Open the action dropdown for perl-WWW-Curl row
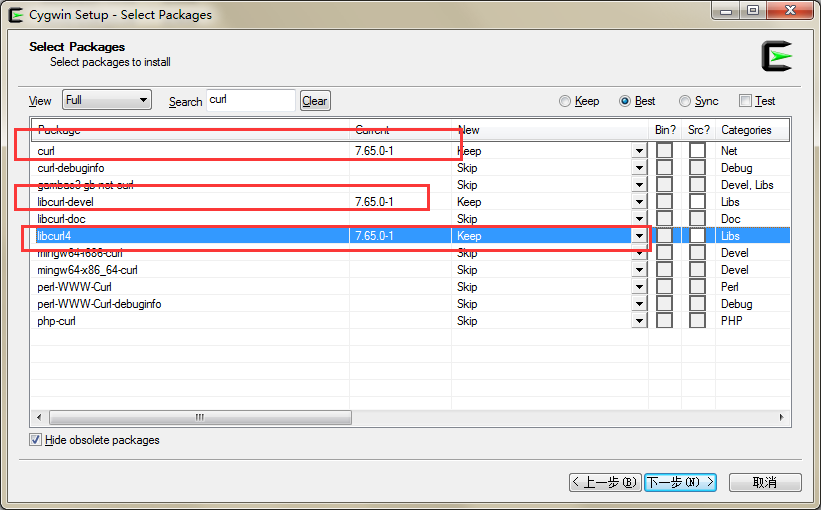The image size is (821, 510). click(x=639, y=287)
